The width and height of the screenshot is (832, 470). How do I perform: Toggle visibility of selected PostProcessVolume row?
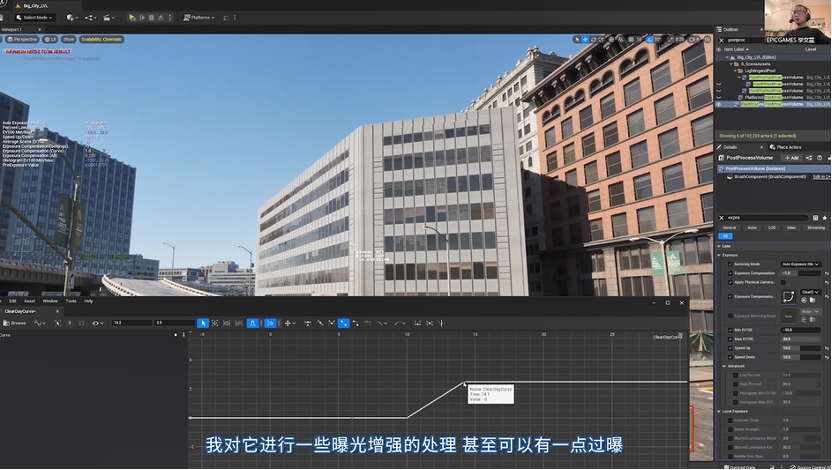click(x=719, y=105)
